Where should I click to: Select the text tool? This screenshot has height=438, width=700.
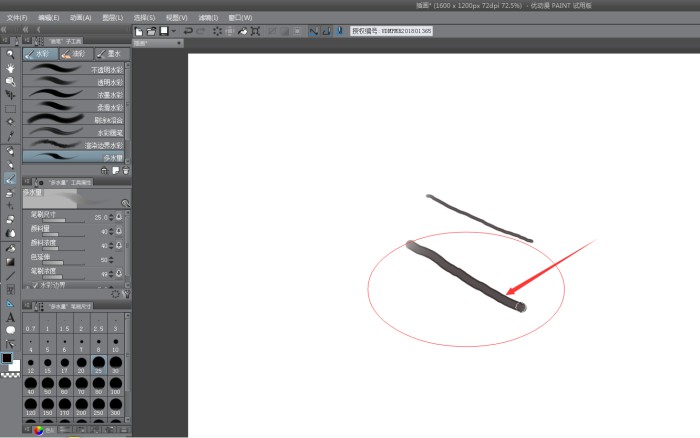[x=10, y=317]
